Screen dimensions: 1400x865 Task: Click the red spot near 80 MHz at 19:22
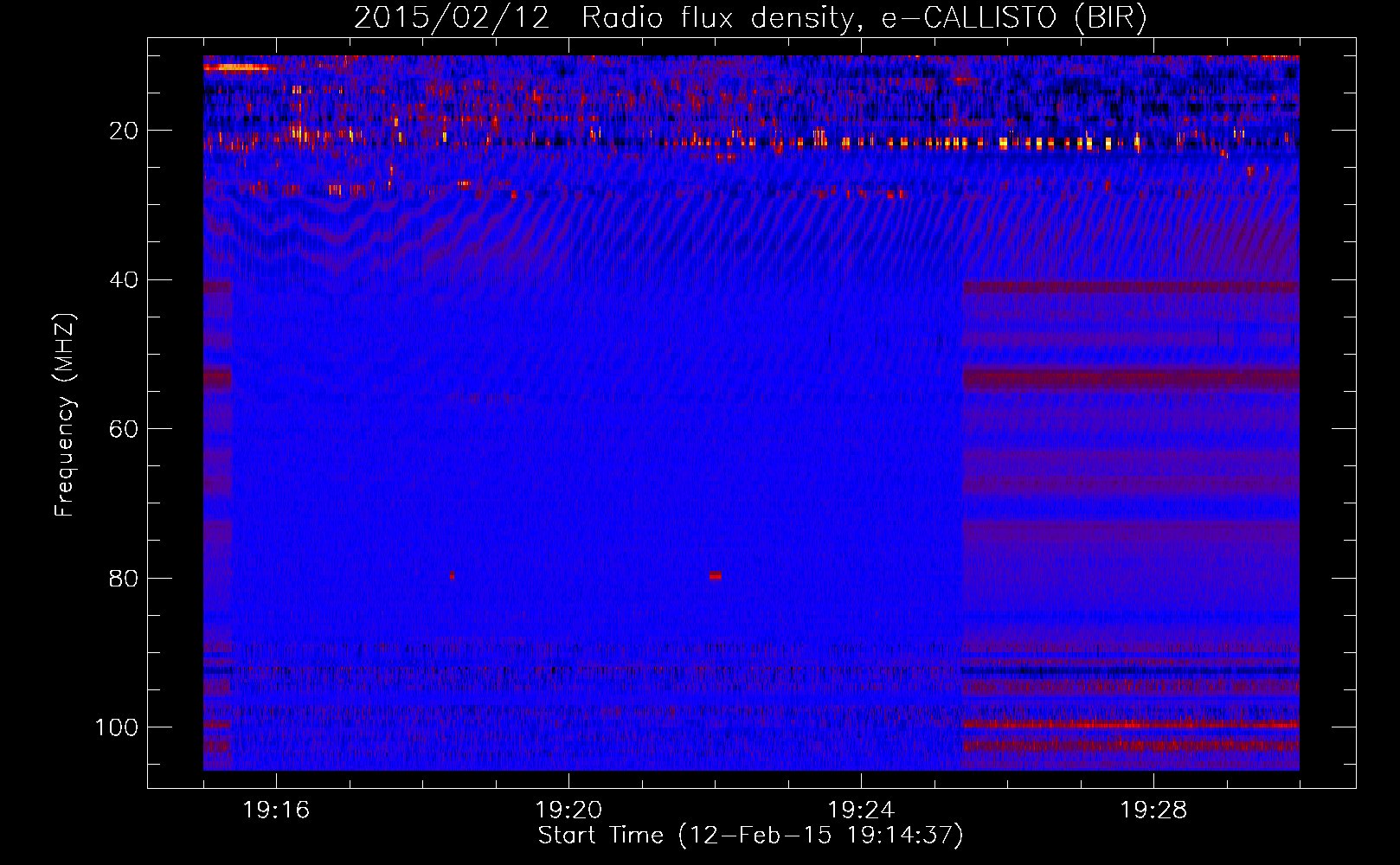(x=715, y=575)
